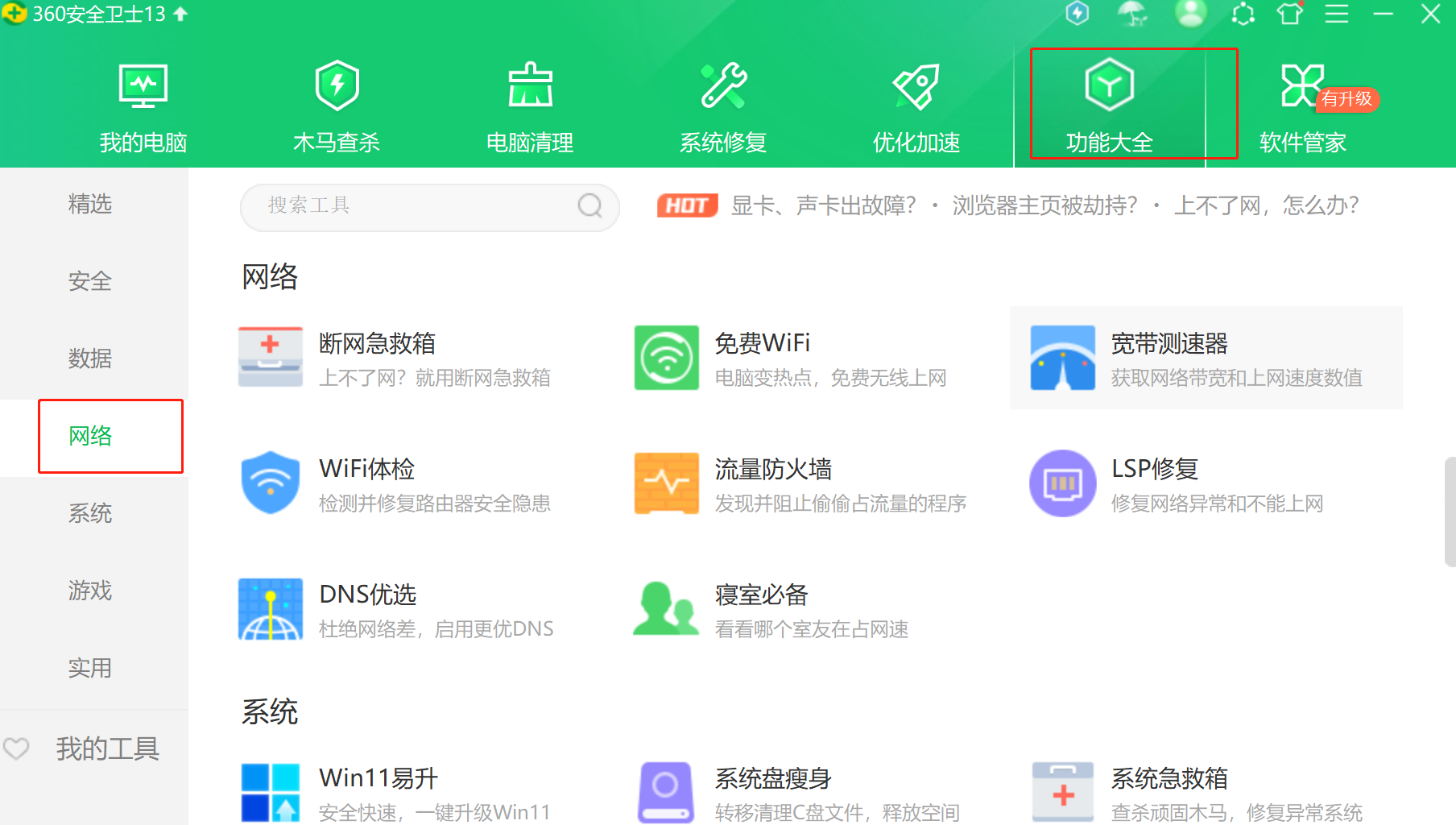Focus the 搜索工具 search field
Viewport: 1456px width, 825px height.
[429, 206]
